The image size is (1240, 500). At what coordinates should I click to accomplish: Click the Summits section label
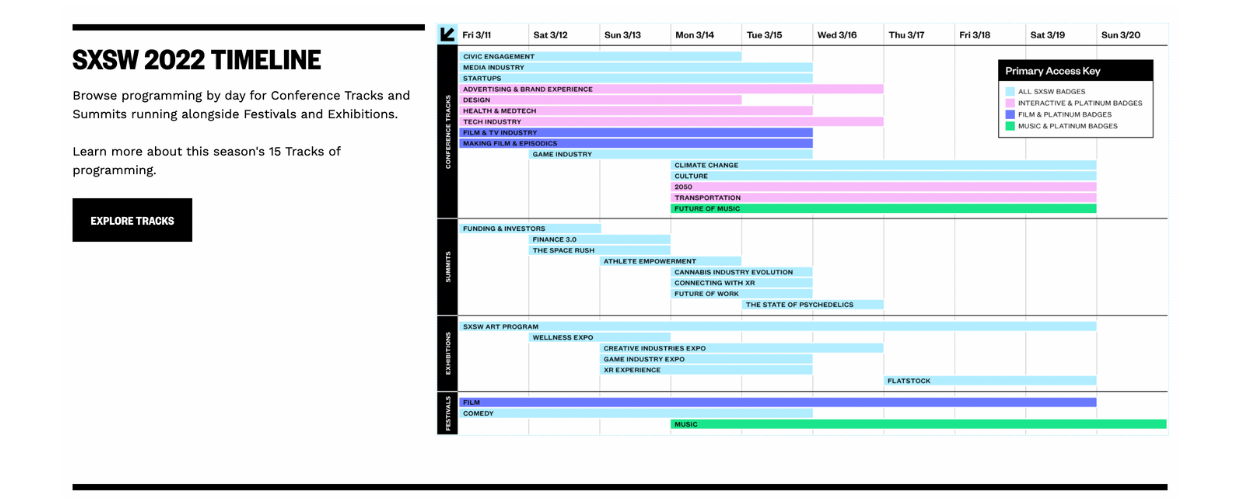(x=448, y=267)
